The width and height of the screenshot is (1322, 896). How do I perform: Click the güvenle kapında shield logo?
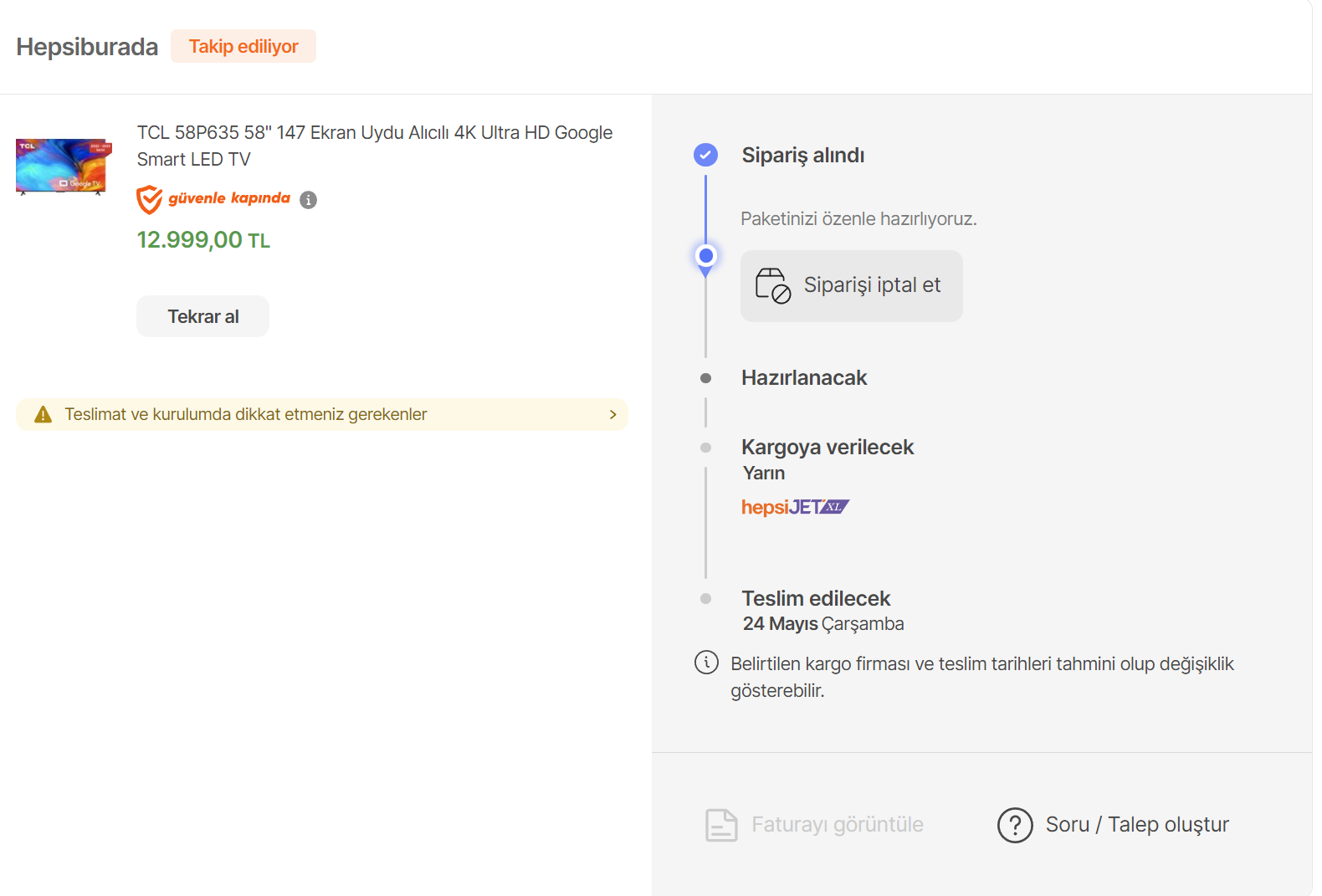coord(150,199)
